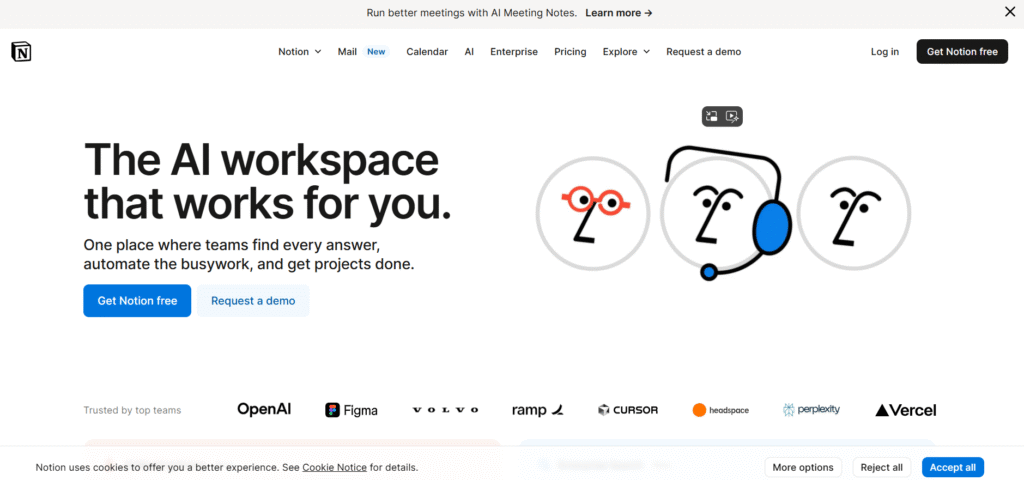Screen dimensions: 1024x480
Task: Go to the Calendar page
Action: [x=427, y=52]
